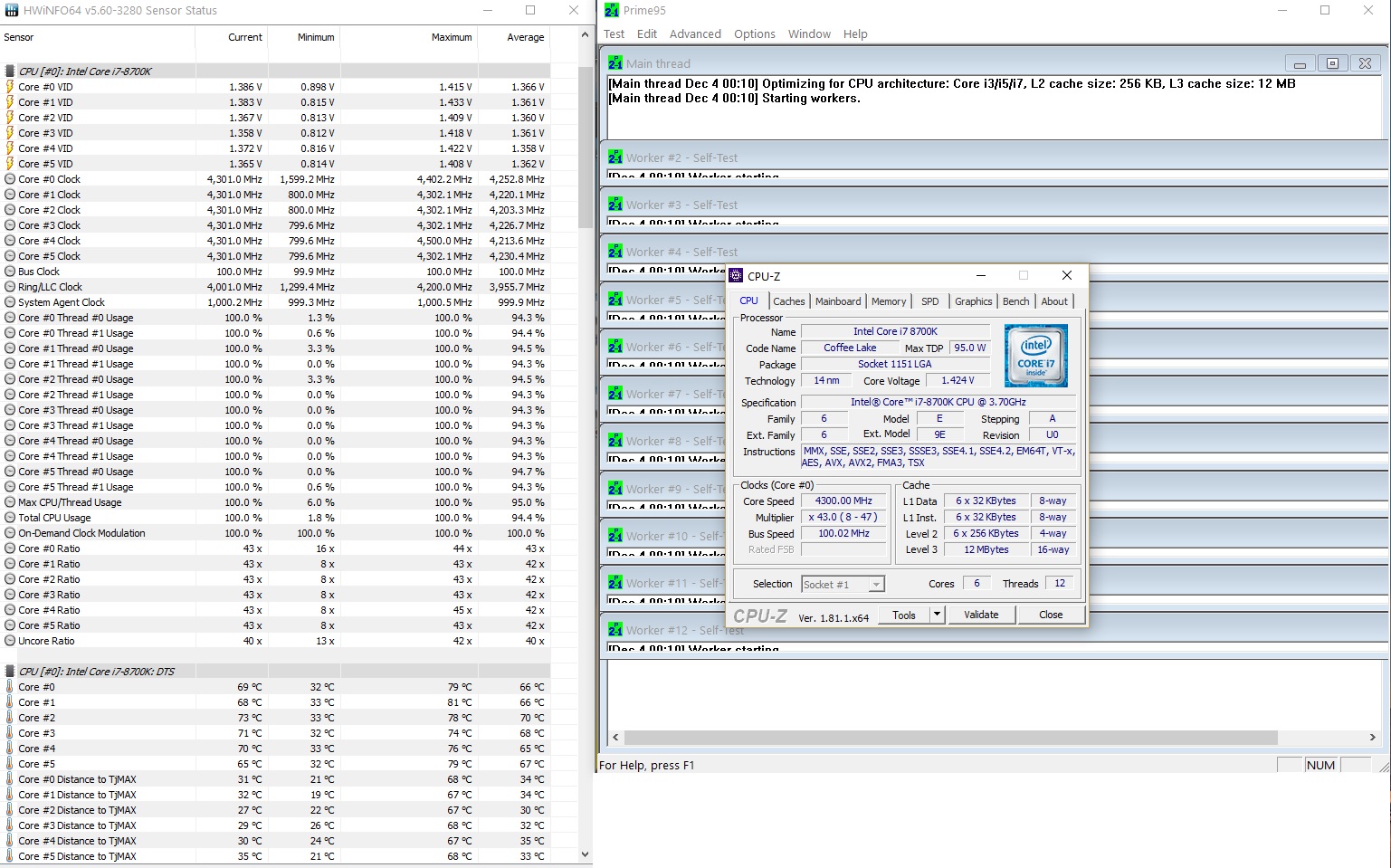Click the Prime95 icon on Worker #2 window
Viewport: 1391px width, 868px height.
[x=615, y=157]
